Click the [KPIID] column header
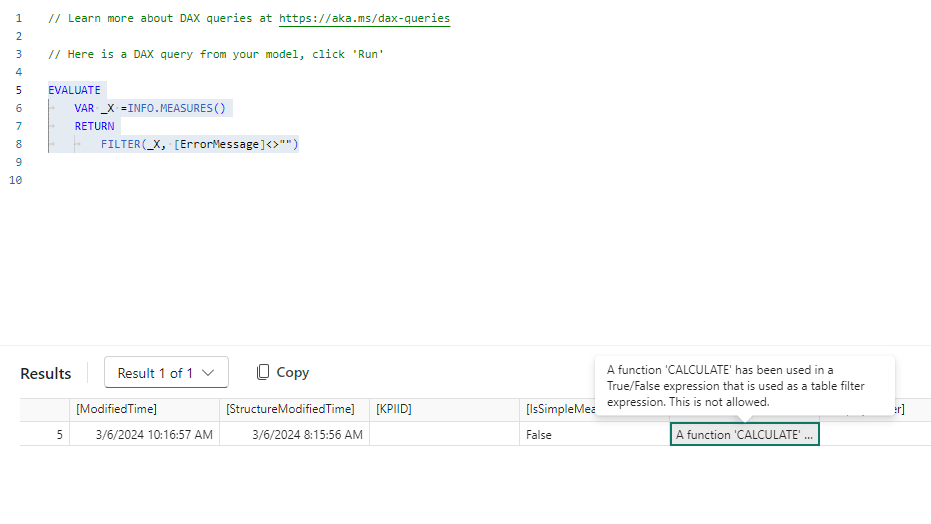This screenshot has width=931, height=524. [x=394, y=409]
